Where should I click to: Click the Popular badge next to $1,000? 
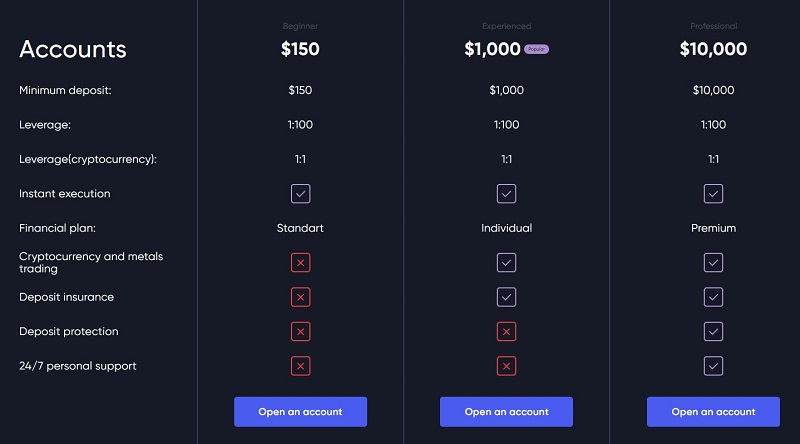tap(536, 49)
